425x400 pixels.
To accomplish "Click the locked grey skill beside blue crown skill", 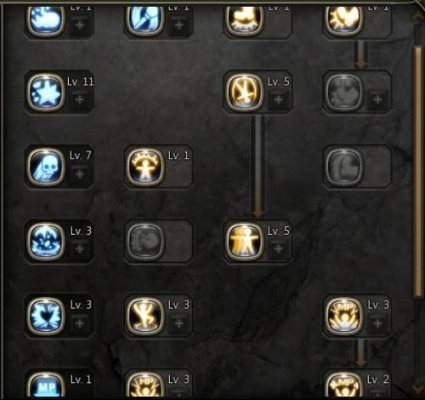I will (145, 241).
